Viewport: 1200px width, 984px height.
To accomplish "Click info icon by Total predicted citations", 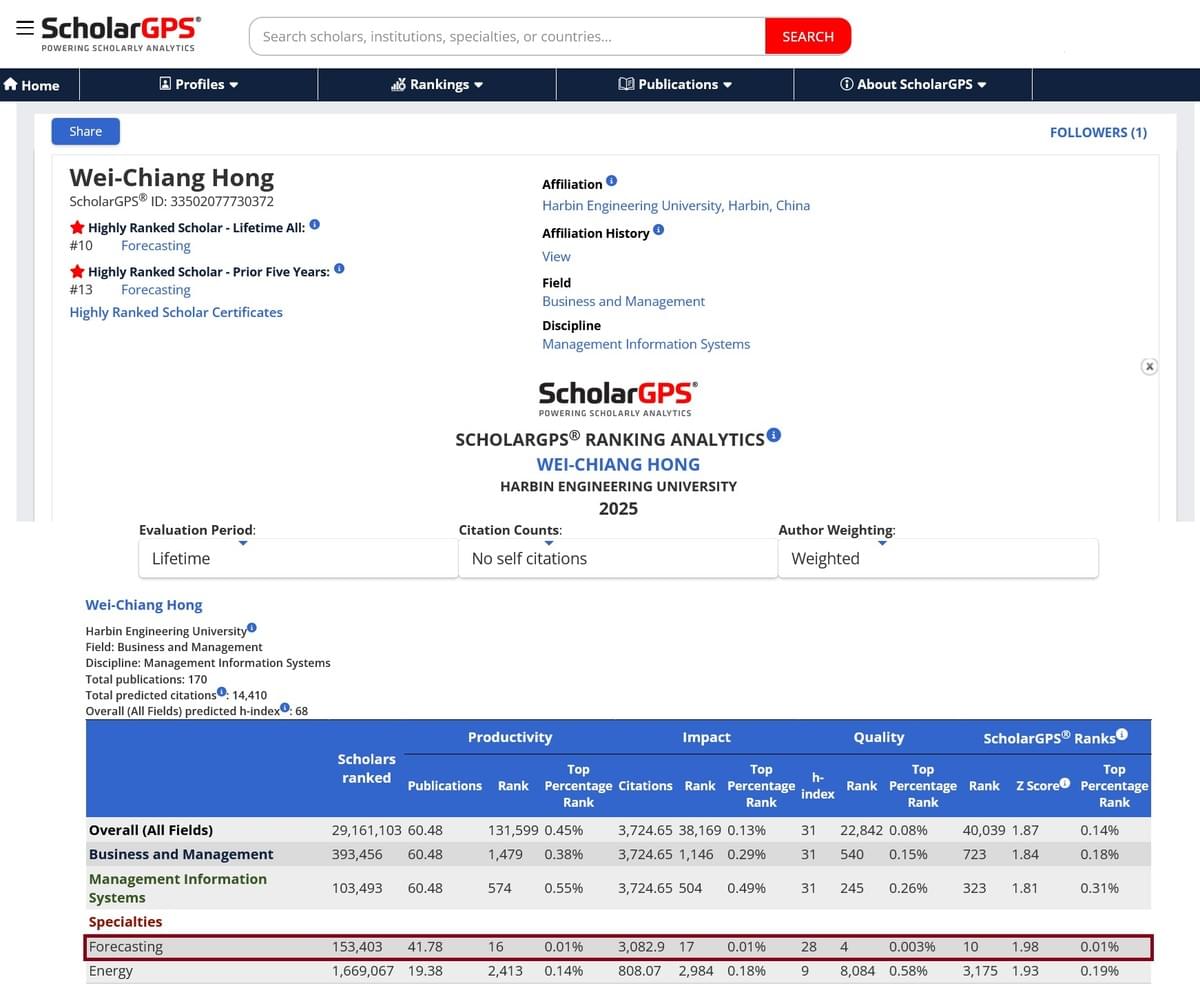I will (x=222, y=691).
